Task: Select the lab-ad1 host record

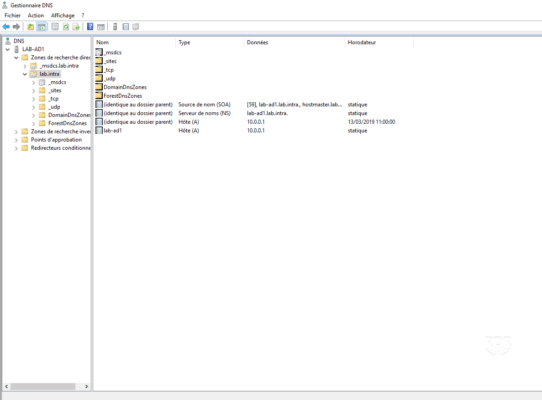Action: coord(113,130)
